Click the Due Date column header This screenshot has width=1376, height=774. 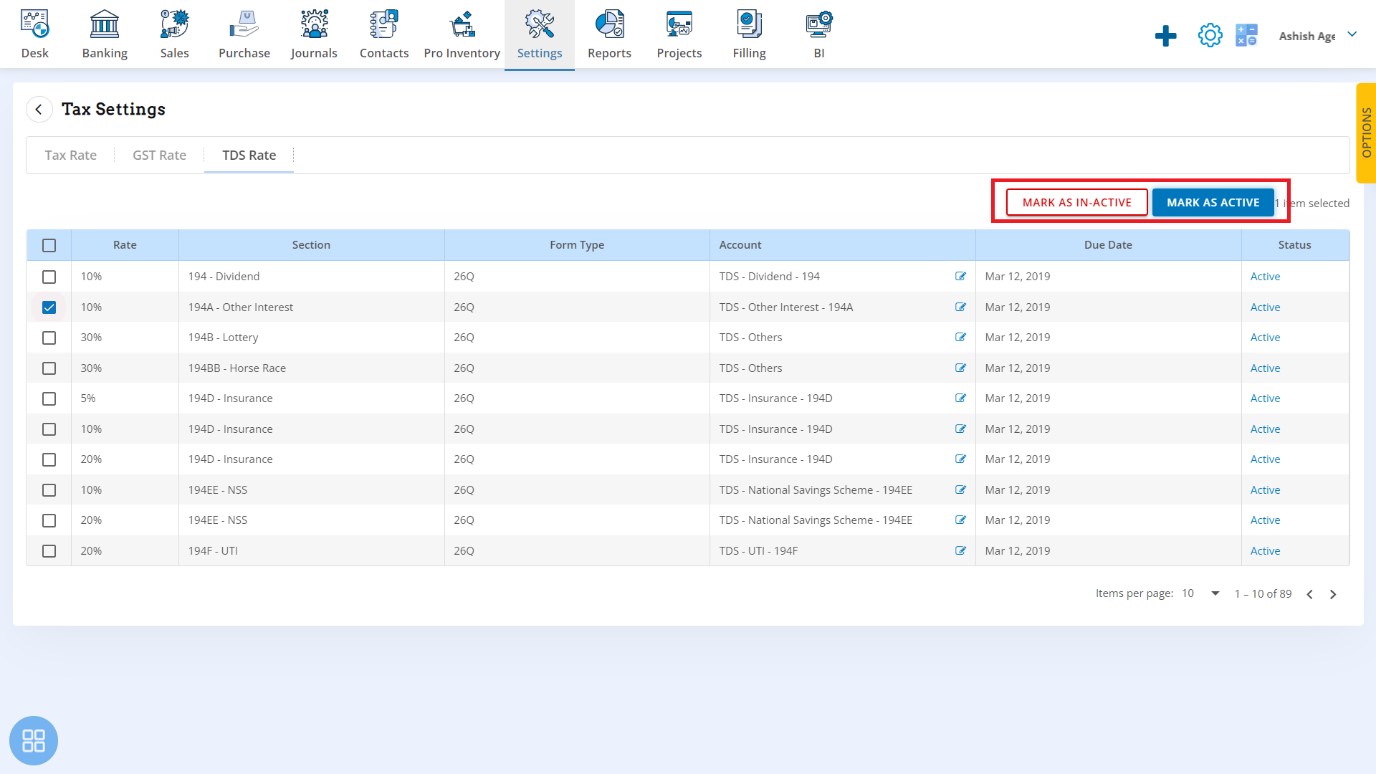[1108, 245]
